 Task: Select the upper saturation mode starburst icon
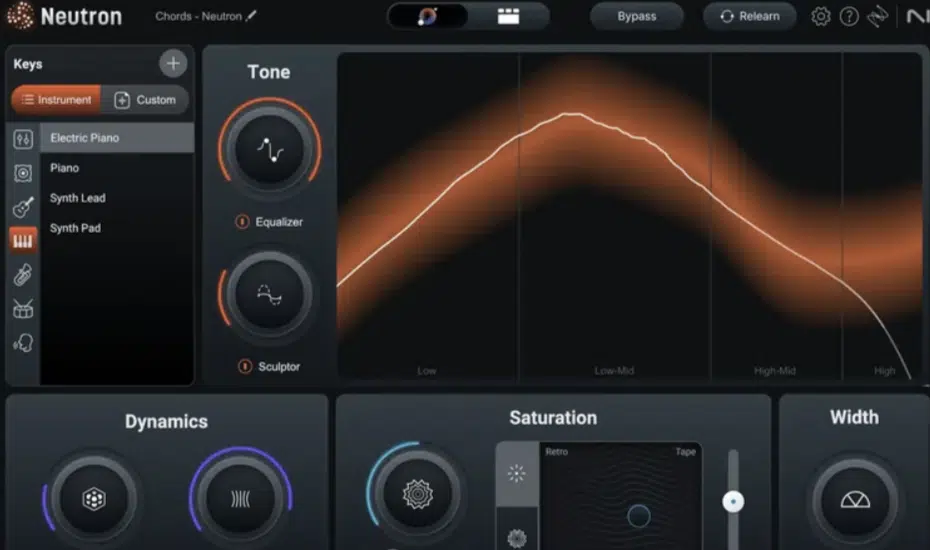(517, 473)
